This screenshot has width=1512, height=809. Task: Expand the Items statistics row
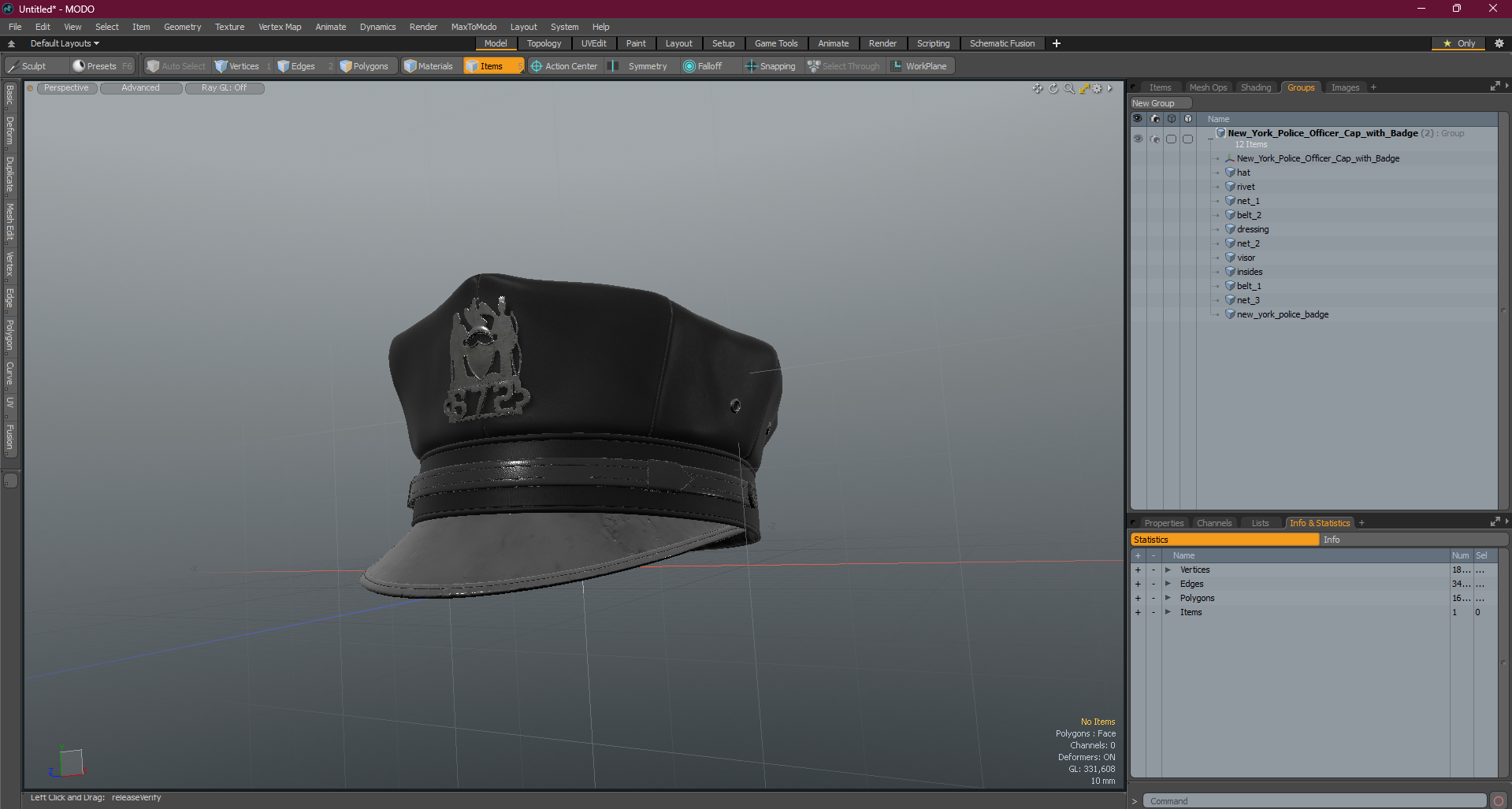point(1168,612)
